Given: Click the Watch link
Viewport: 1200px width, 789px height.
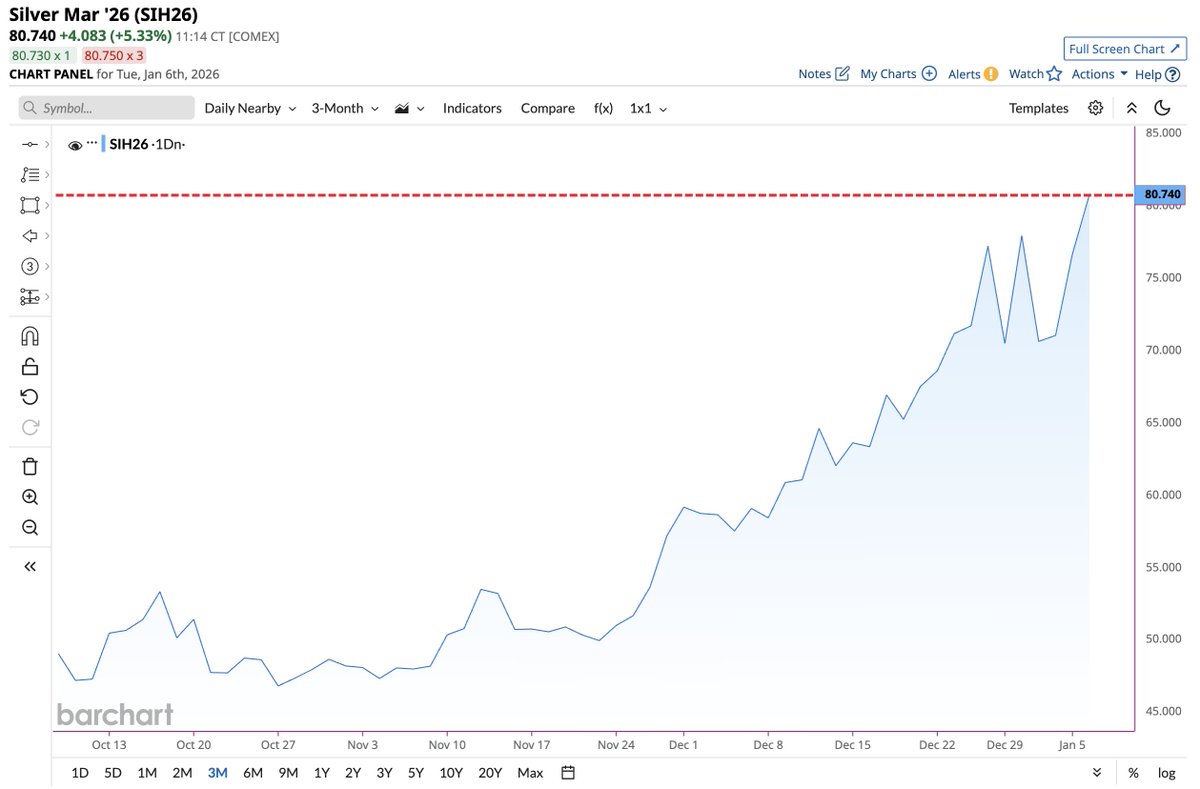Looking at the screenshot, I should (x=1026, y=74).
